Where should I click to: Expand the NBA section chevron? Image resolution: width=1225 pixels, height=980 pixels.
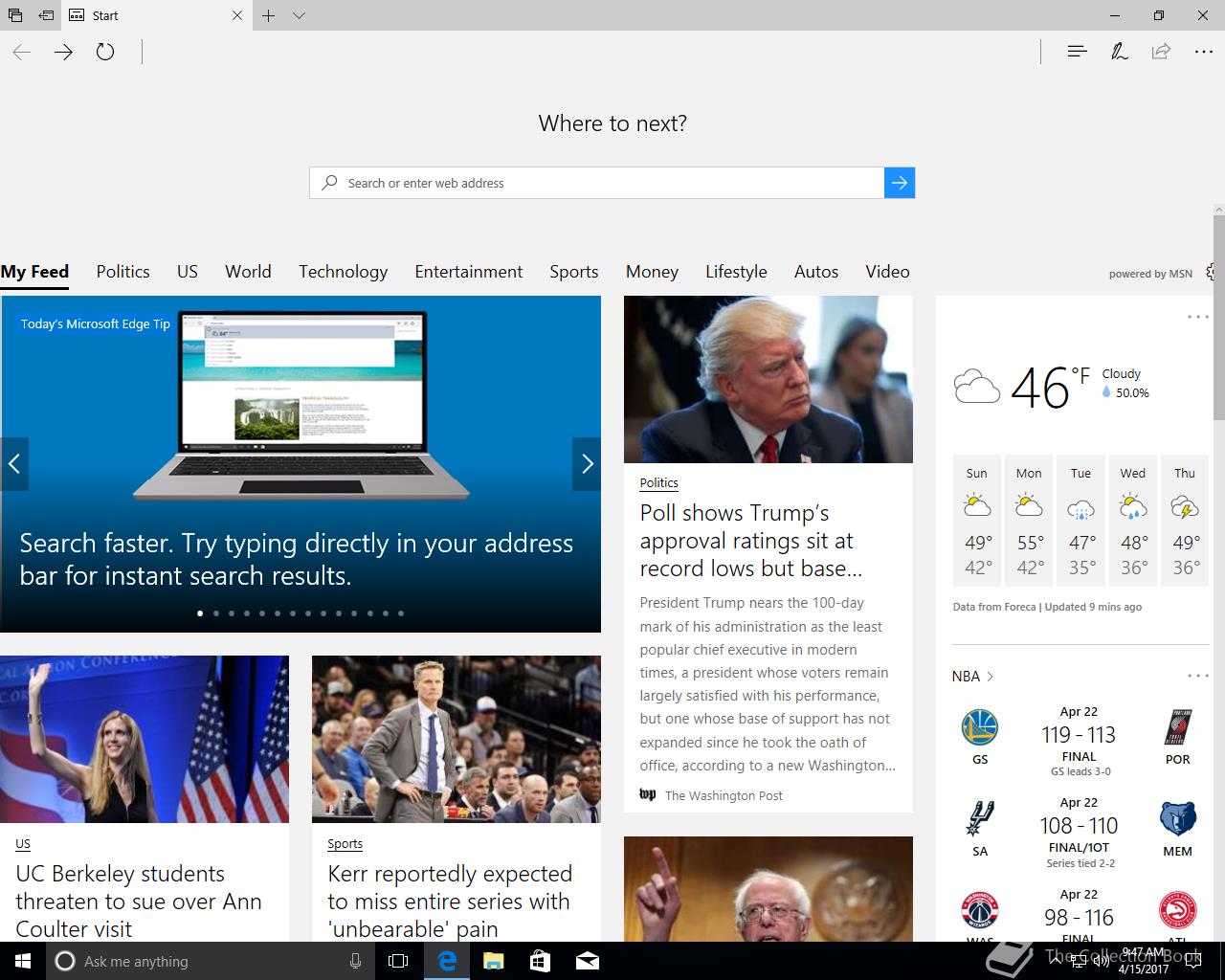pos(990,677)
